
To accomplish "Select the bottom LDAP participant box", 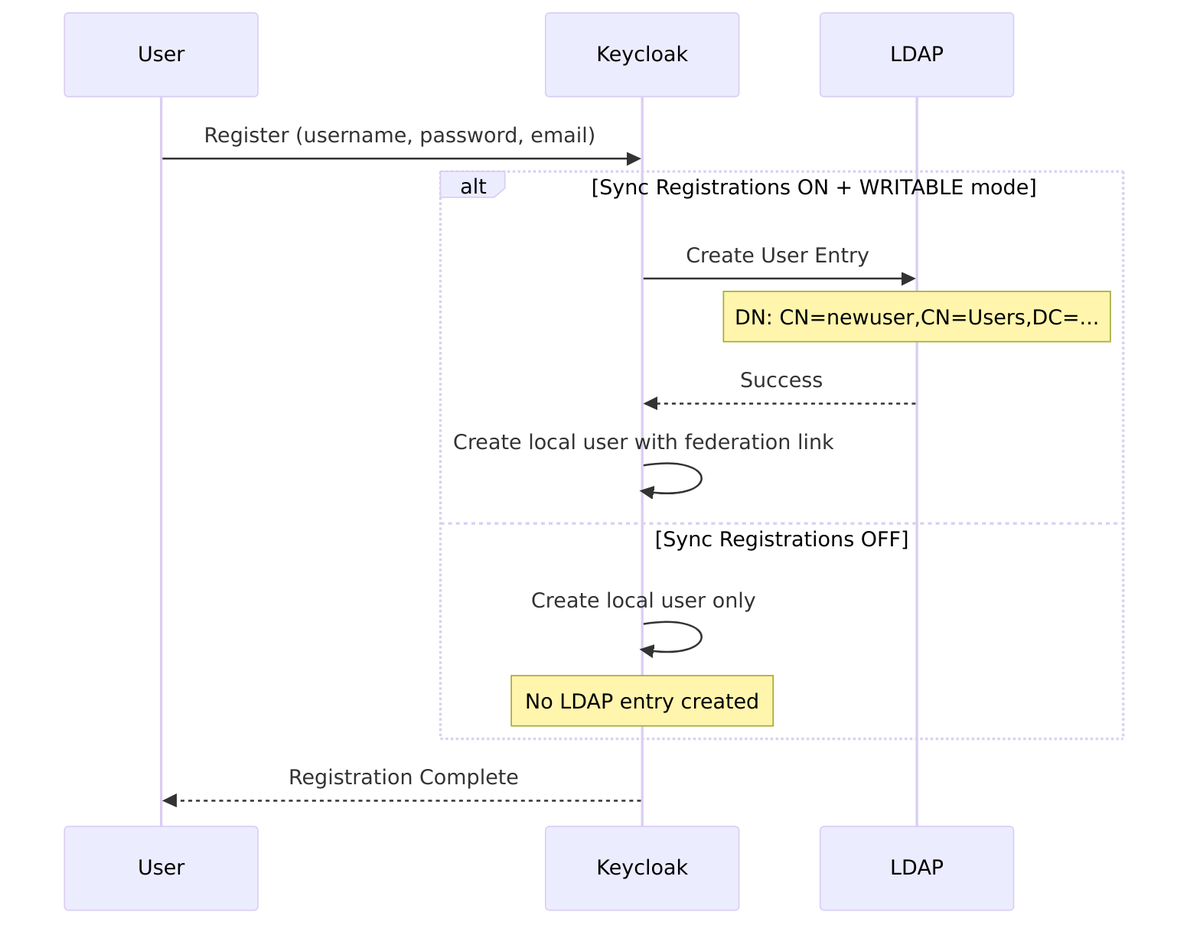I will tap(916, 868).
